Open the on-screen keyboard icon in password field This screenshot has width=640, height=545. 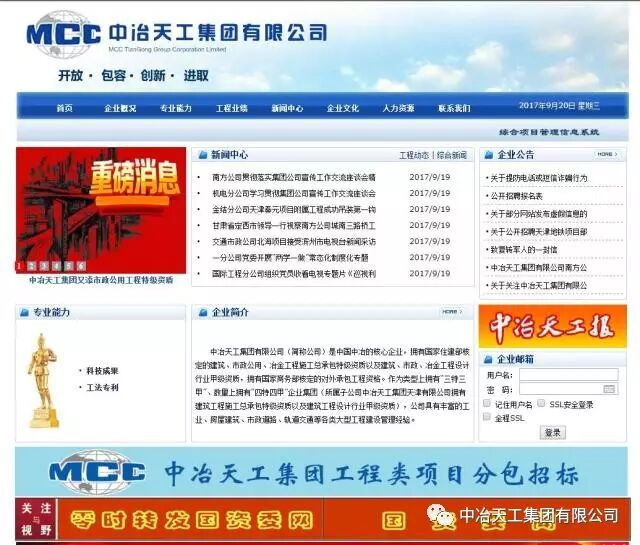pyautogui.click(x=609, y=389)
